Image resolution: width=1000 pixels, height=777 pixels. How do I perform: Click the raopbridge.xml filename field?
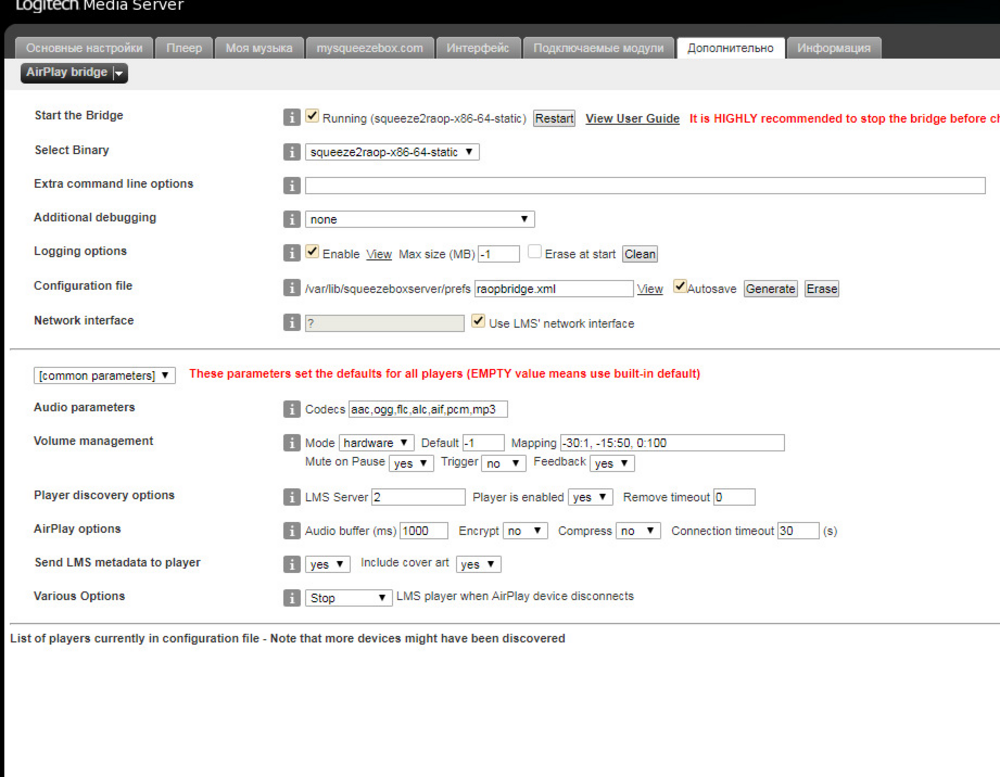pos(554,289)
